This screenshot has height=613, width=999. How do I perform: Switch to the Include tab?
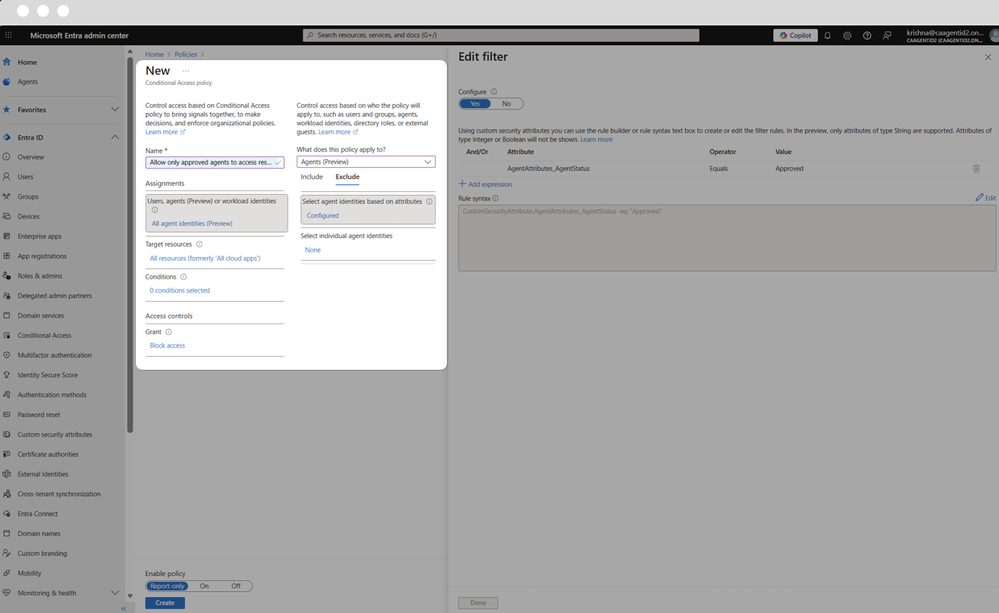pyautogui.click(x=312, y=177)
